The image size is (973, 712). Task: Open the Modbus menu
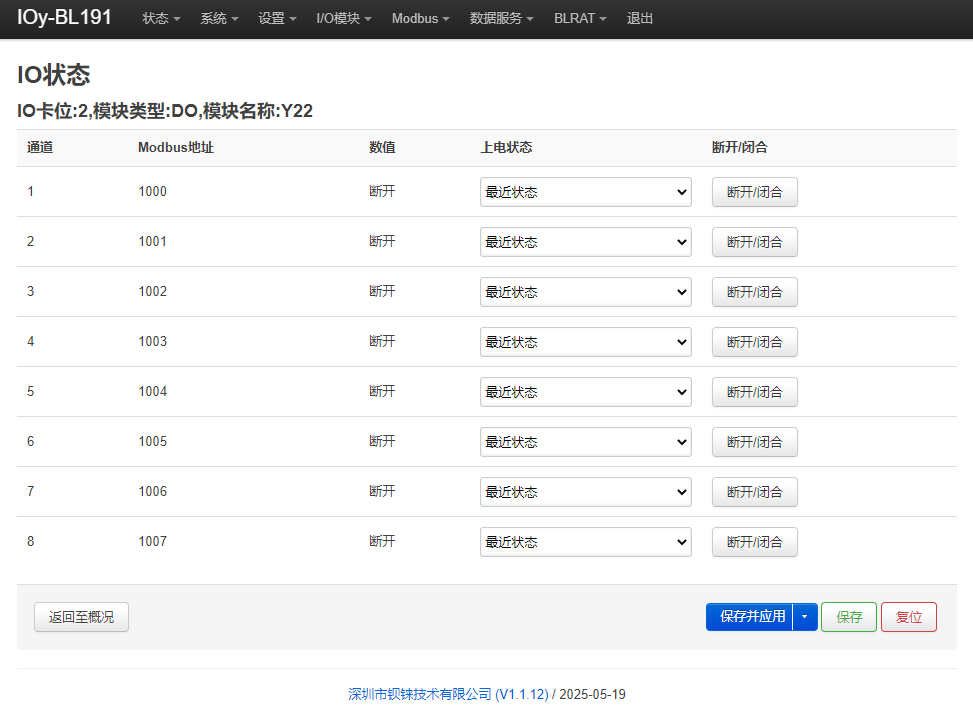pos(420,19)
